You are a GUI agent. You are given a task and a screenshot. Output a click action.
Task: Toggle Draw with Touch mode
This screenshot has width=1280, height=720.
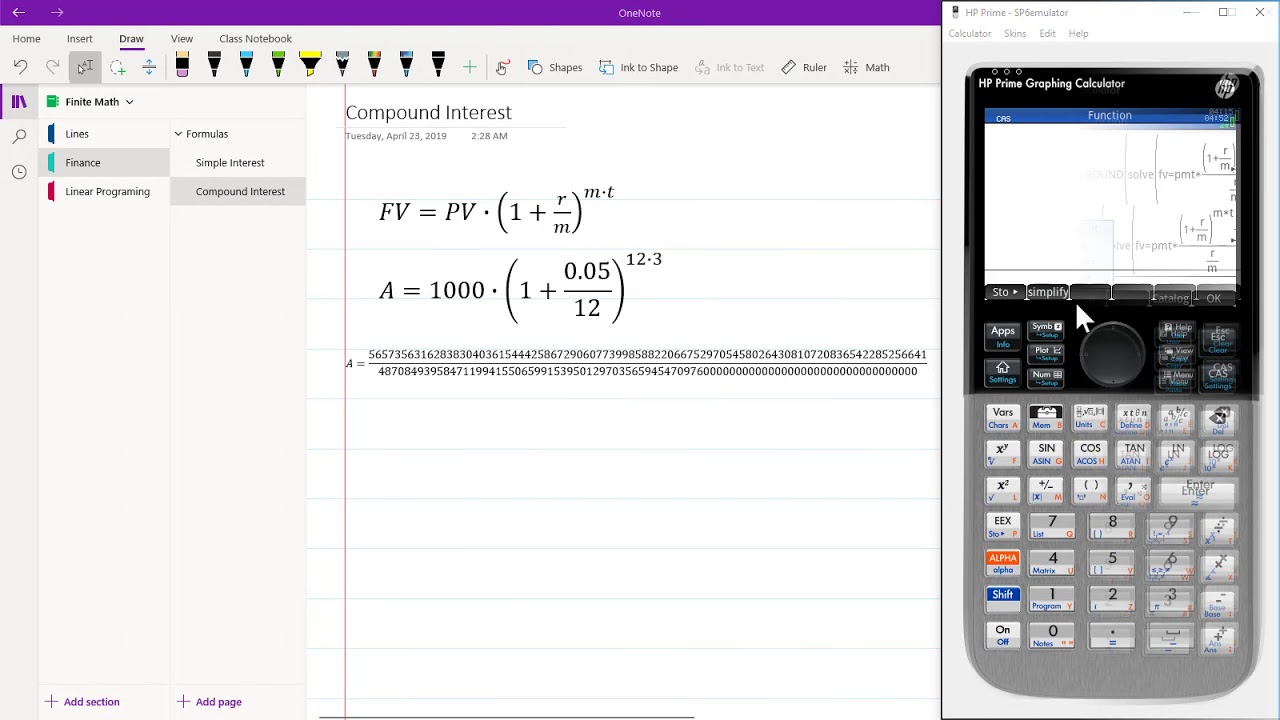502,67
